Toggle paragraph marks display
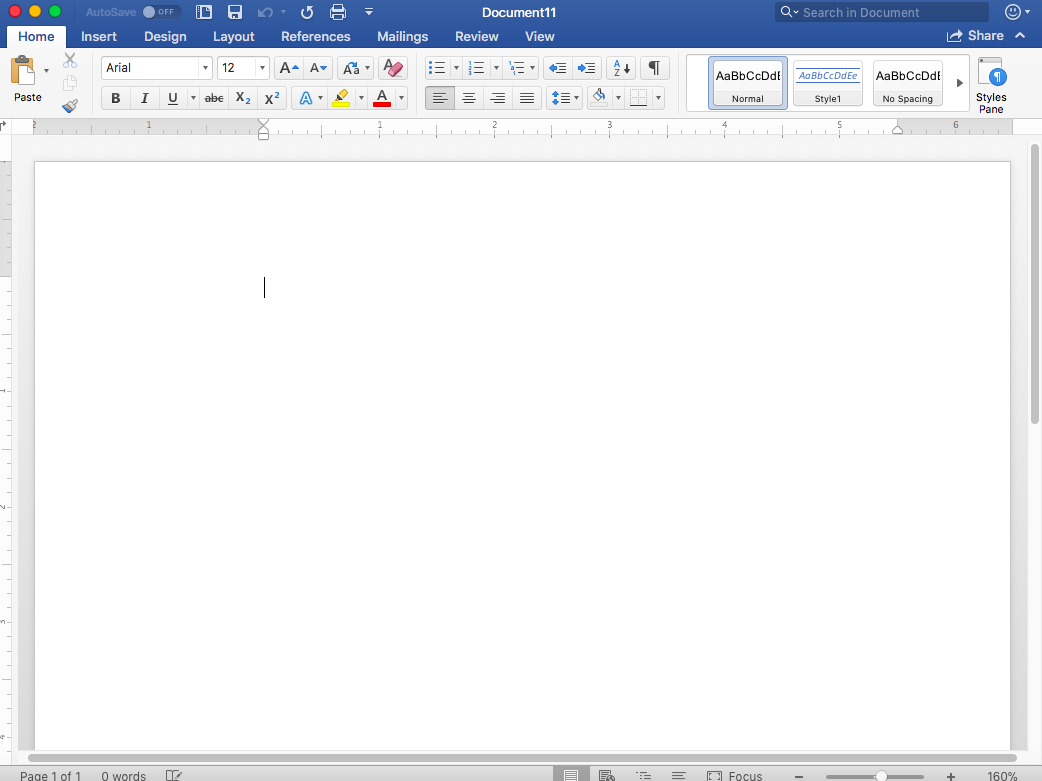This screenshot has height=781, width=1042. [x=655, y=68]
